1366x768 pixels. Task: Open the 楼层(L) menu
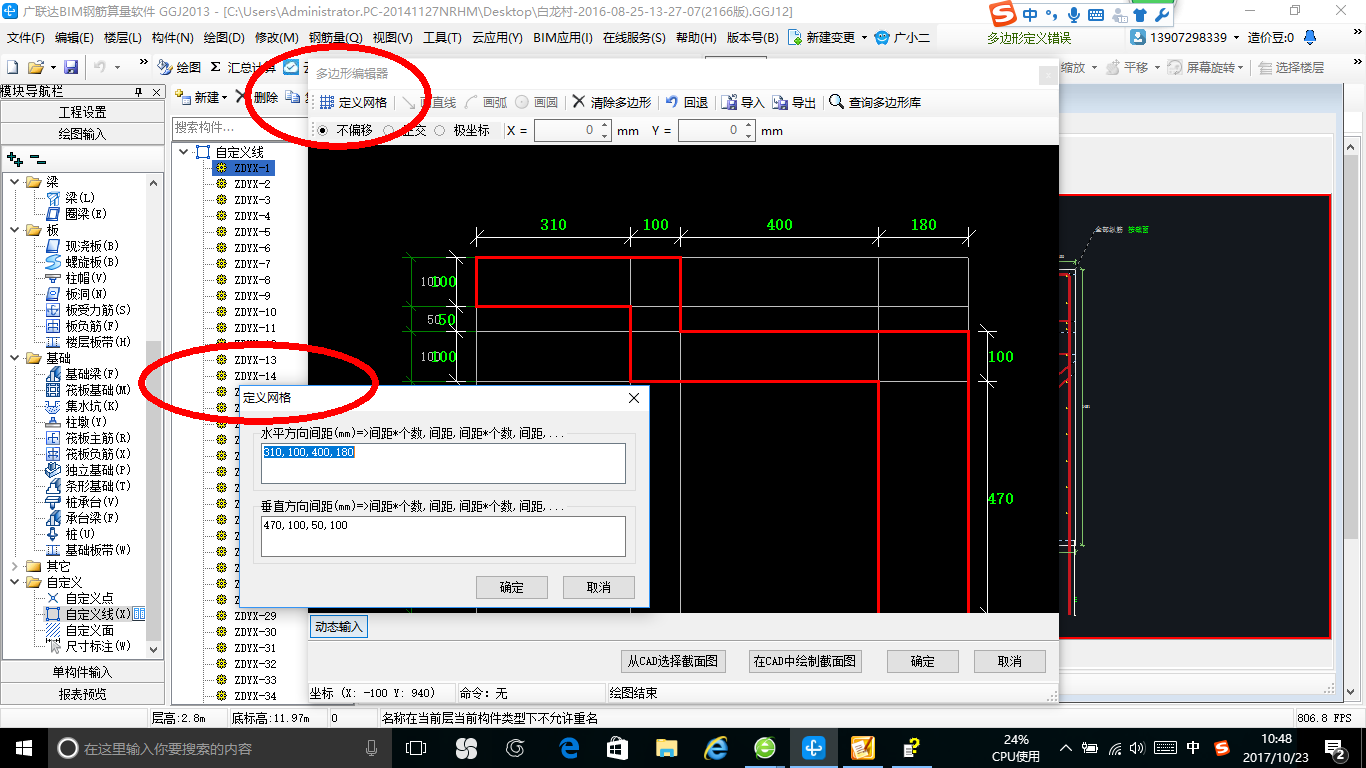tap(123, 38)
